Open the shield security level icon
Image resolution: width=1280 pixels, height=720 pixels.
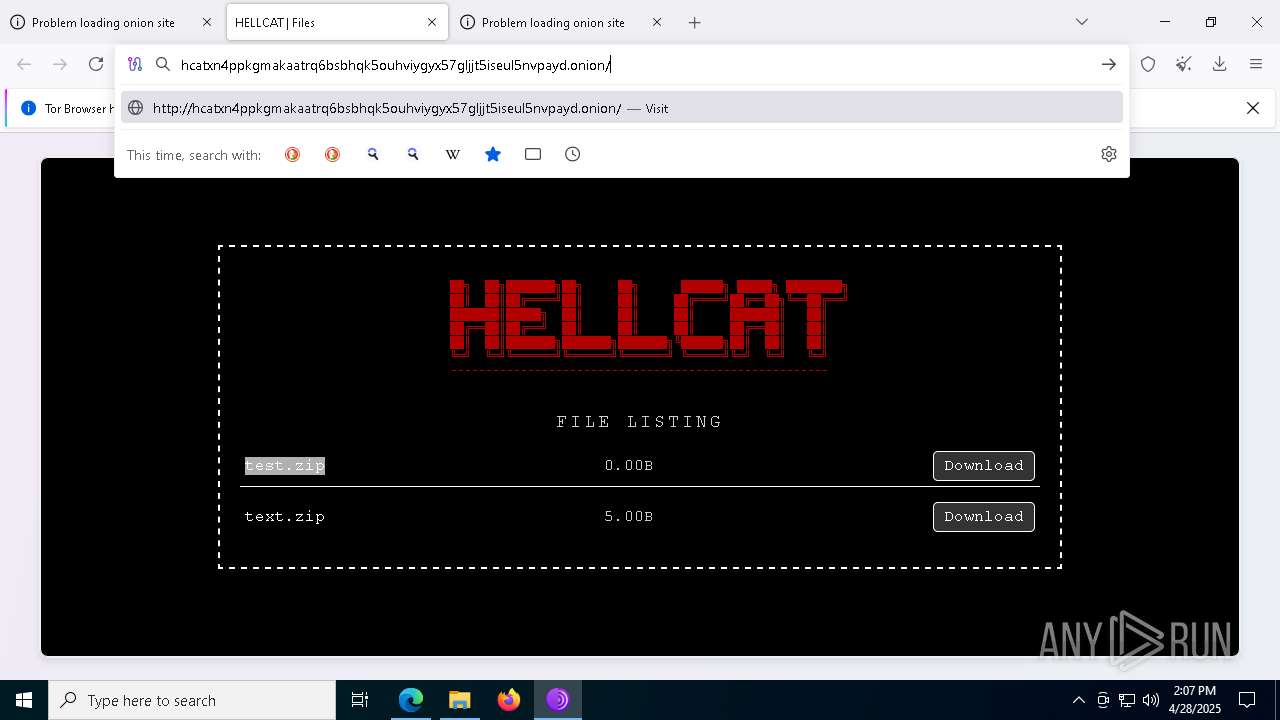coord(1148,64)
